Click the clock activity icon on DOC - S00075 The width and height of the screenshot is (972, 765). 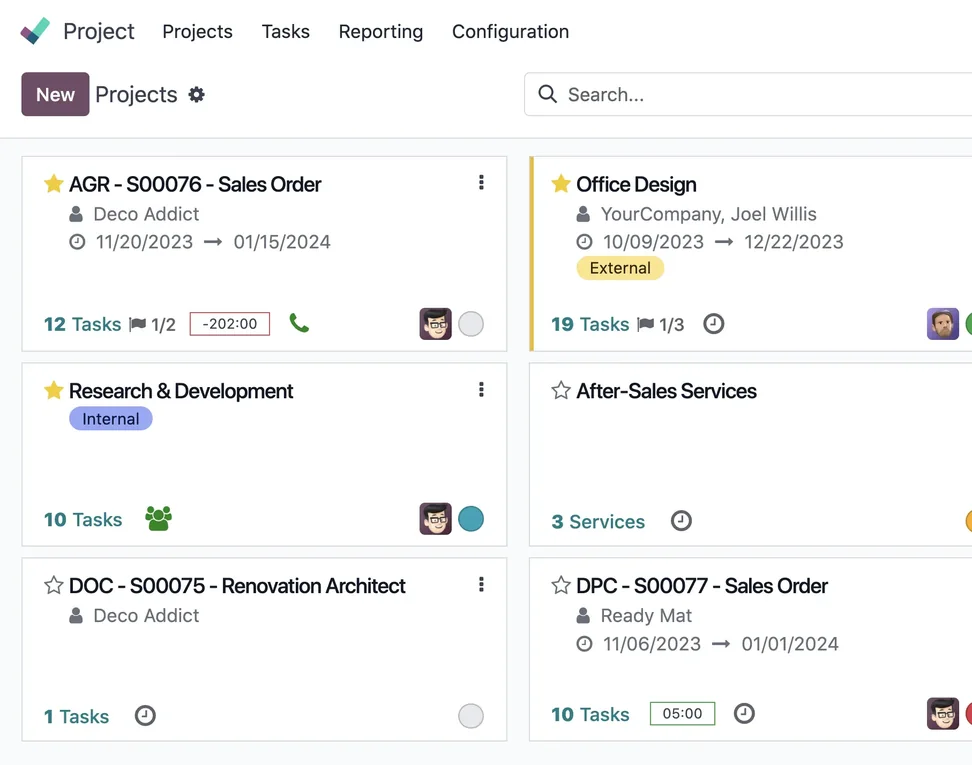pos(145,715)
